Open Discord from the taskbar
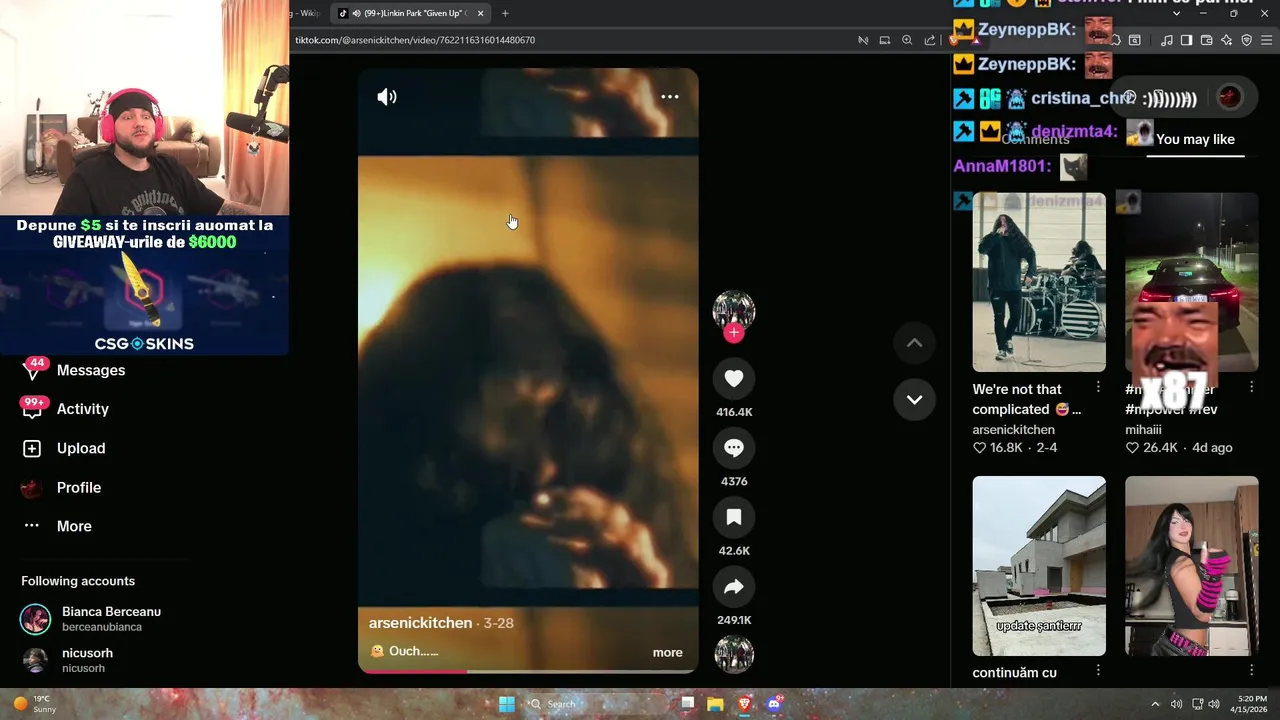Viewport: 1280px width, 720px height. coord(773,704)
